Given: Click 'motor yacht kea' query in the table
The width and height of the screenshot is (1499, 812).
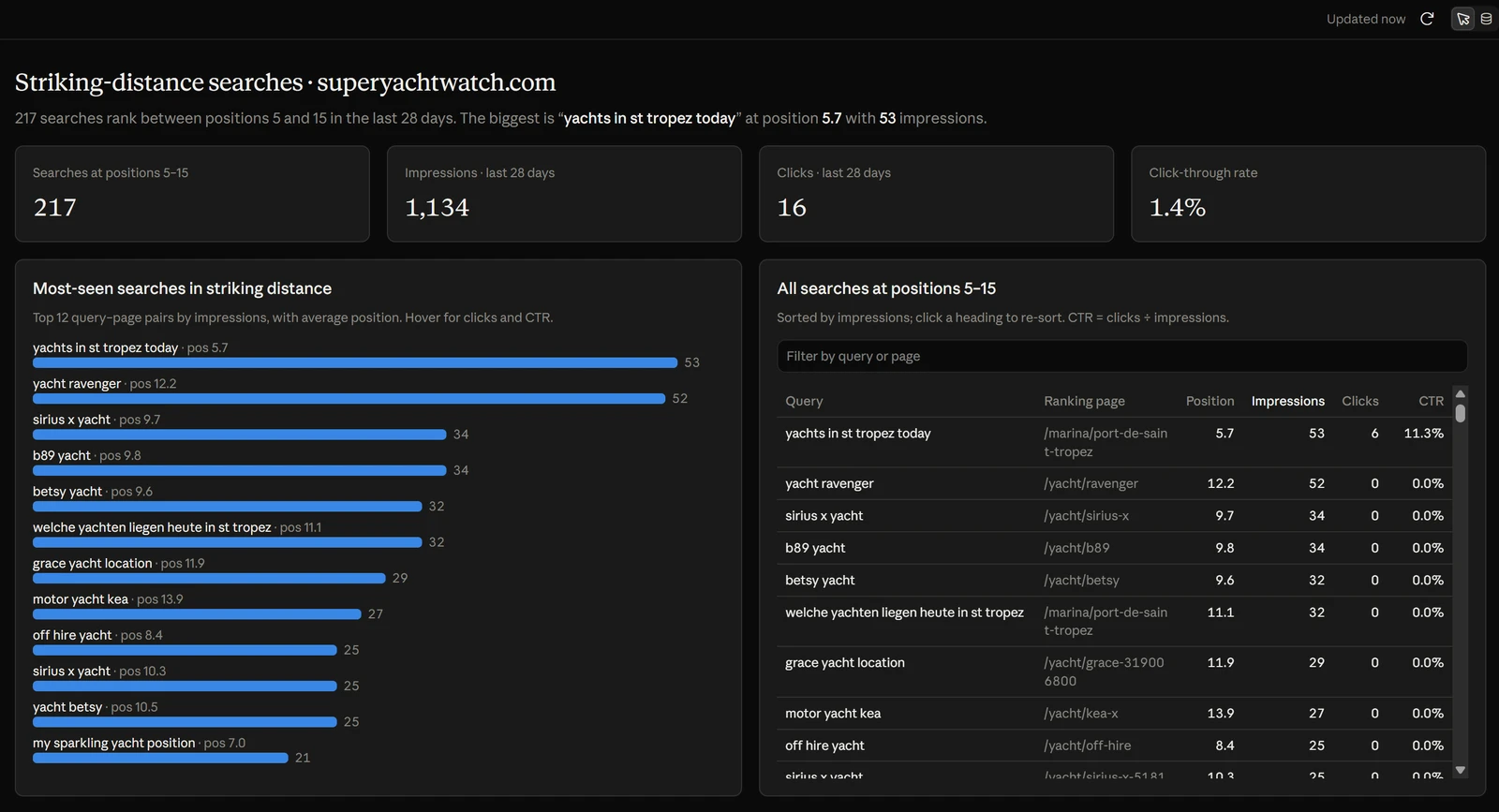Looking at the screenshot, I should click(833, 714).
